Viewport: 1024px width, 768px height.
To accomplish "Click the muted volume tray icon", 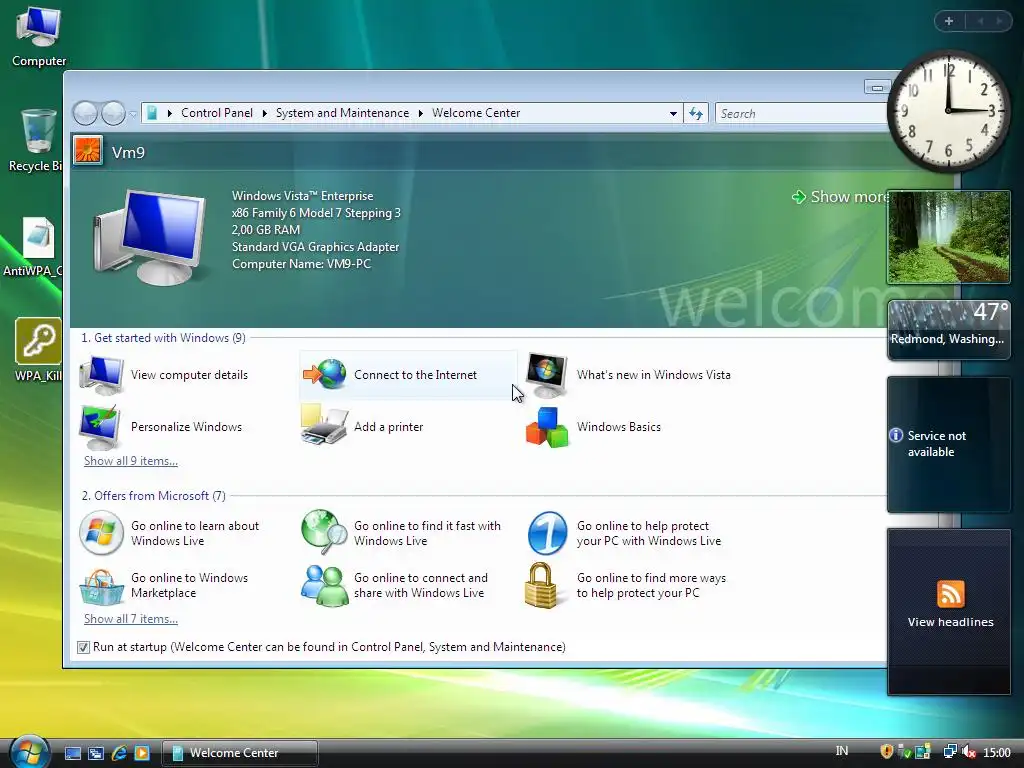I will pyautogui.click(x=968, y=752).
